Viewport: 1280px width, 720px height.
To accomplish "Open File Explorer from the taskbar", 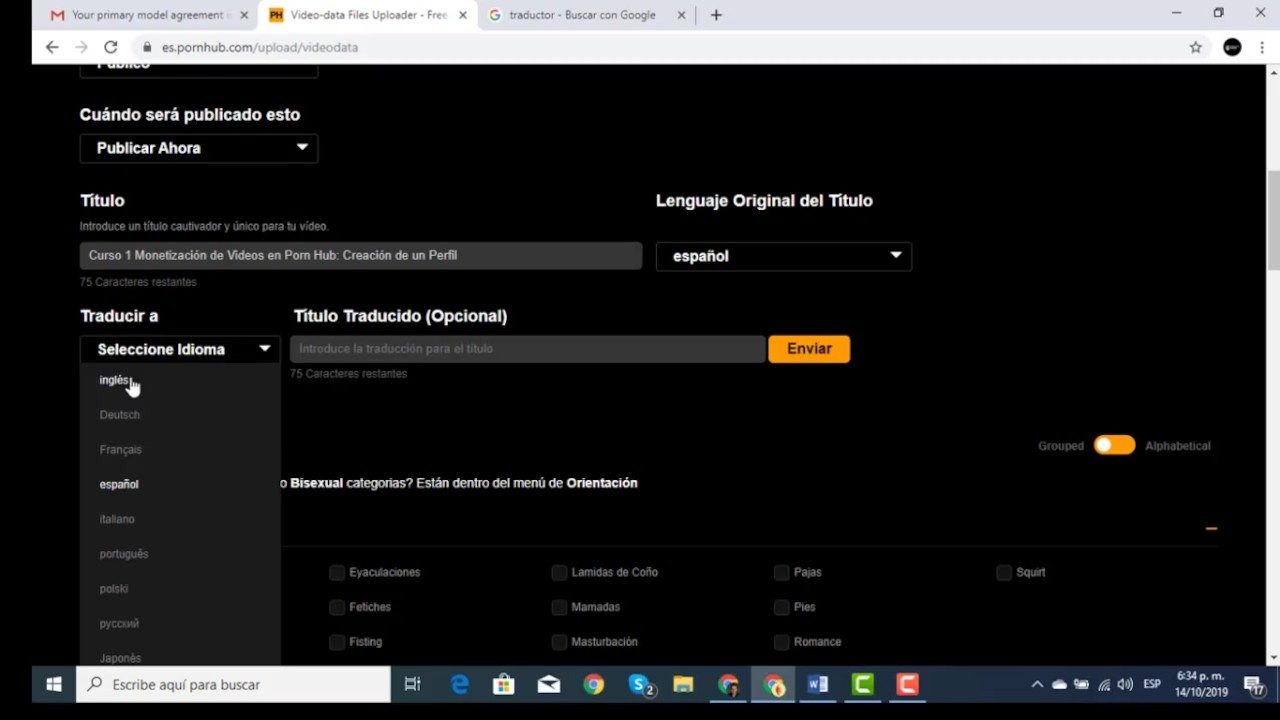I will (683, 685).
